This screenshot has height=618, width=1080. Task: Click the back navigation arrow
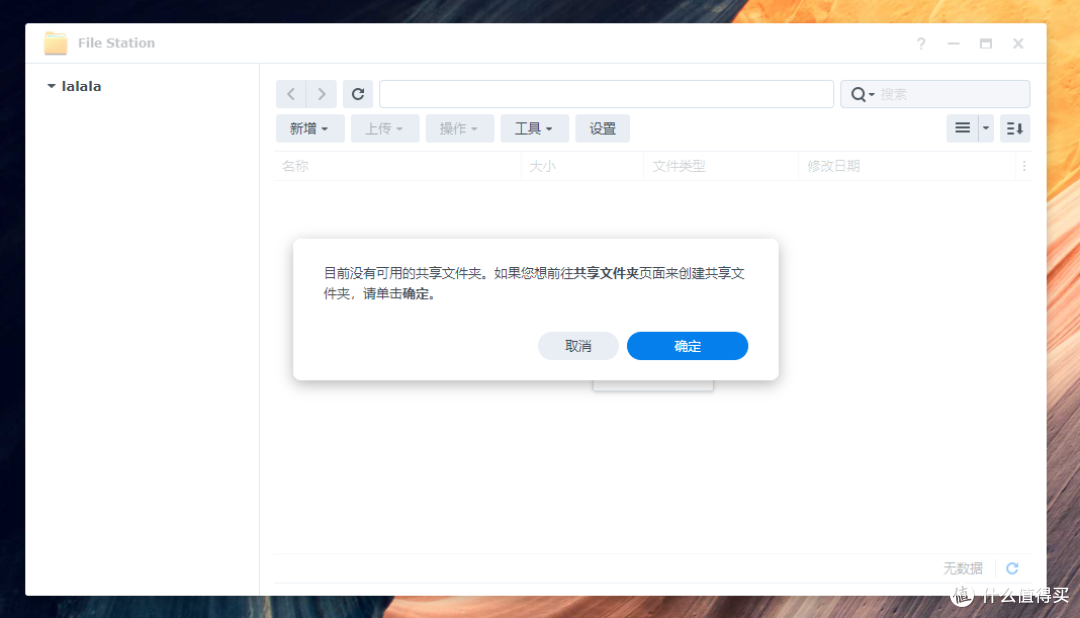pos(291,94)
